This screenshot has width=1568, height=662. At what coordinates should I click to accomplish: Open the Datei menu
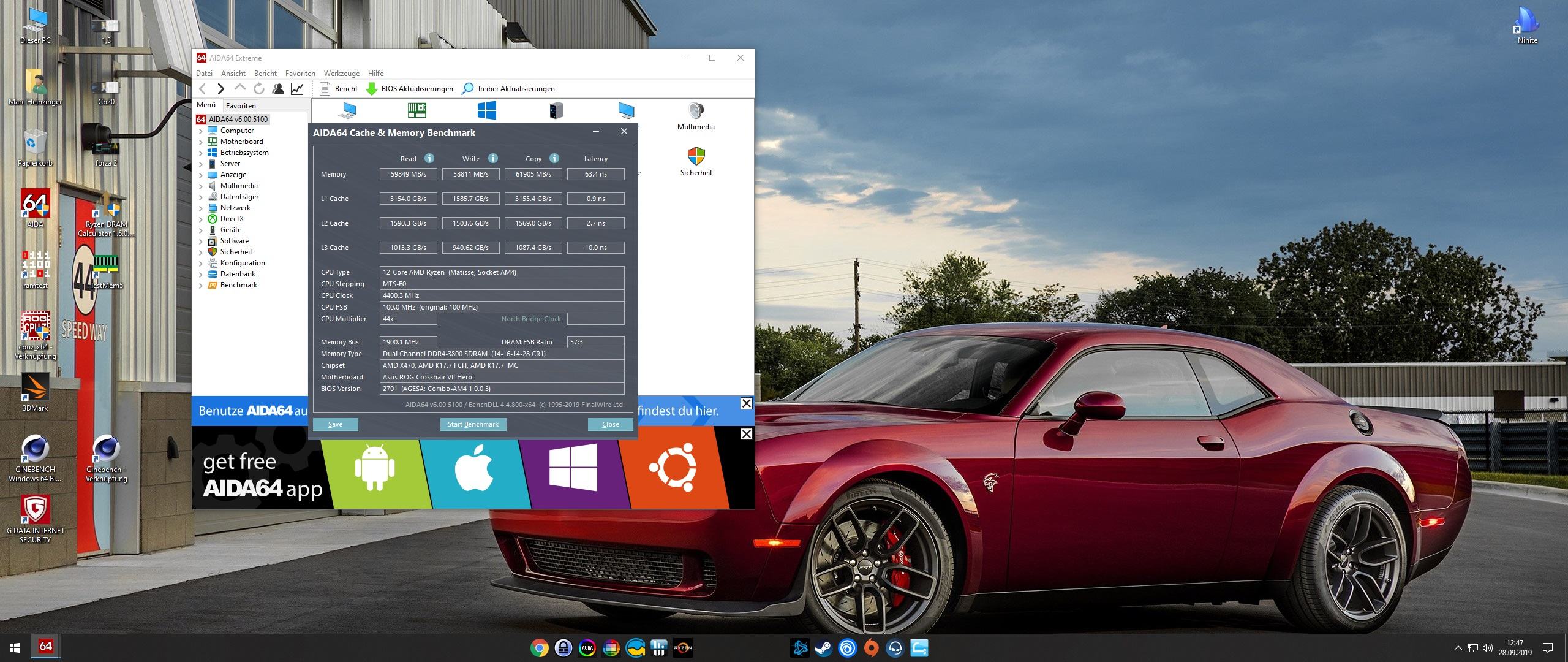coord(204,73)
